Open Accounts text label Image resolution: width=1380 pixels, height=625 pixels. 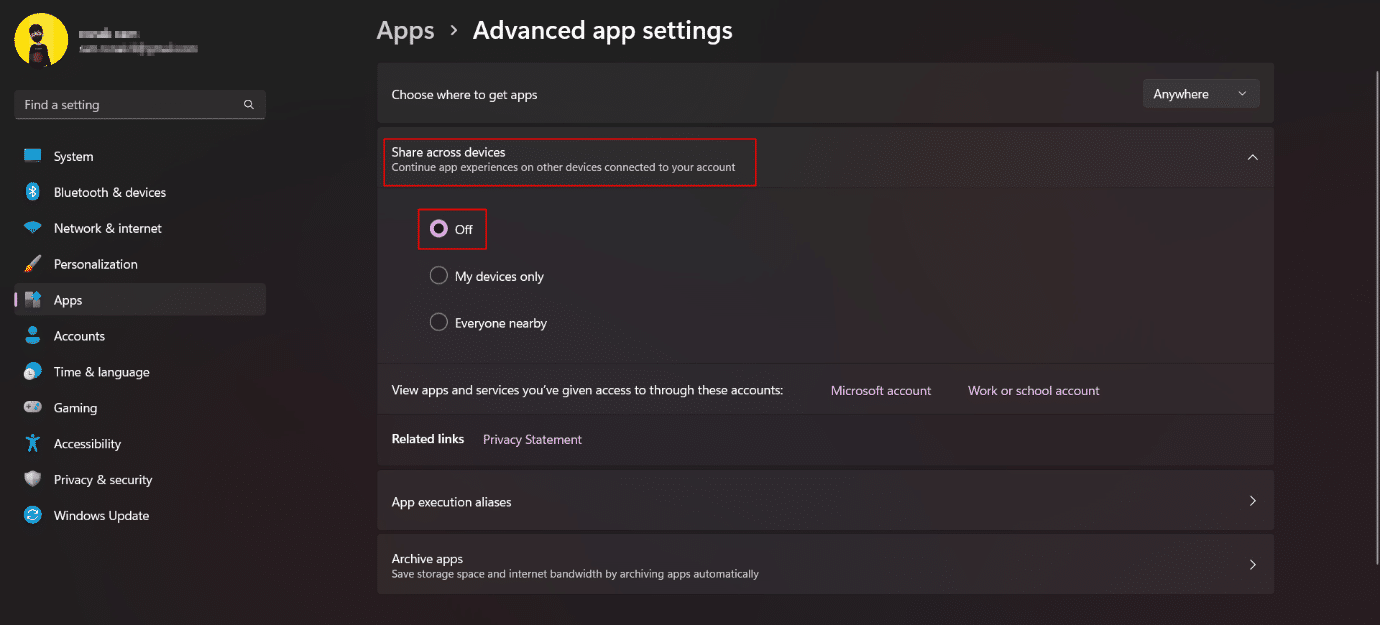tap(79, 336)
